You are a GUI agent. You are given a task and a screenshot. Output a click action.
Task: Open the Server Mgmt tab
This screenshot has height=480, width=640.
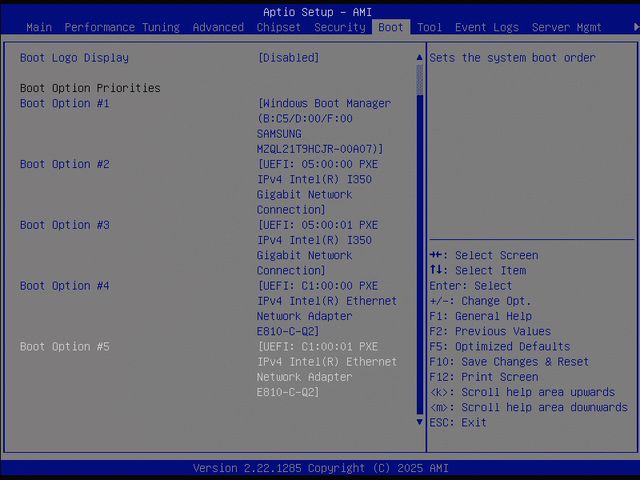click(x=567, y=27)
